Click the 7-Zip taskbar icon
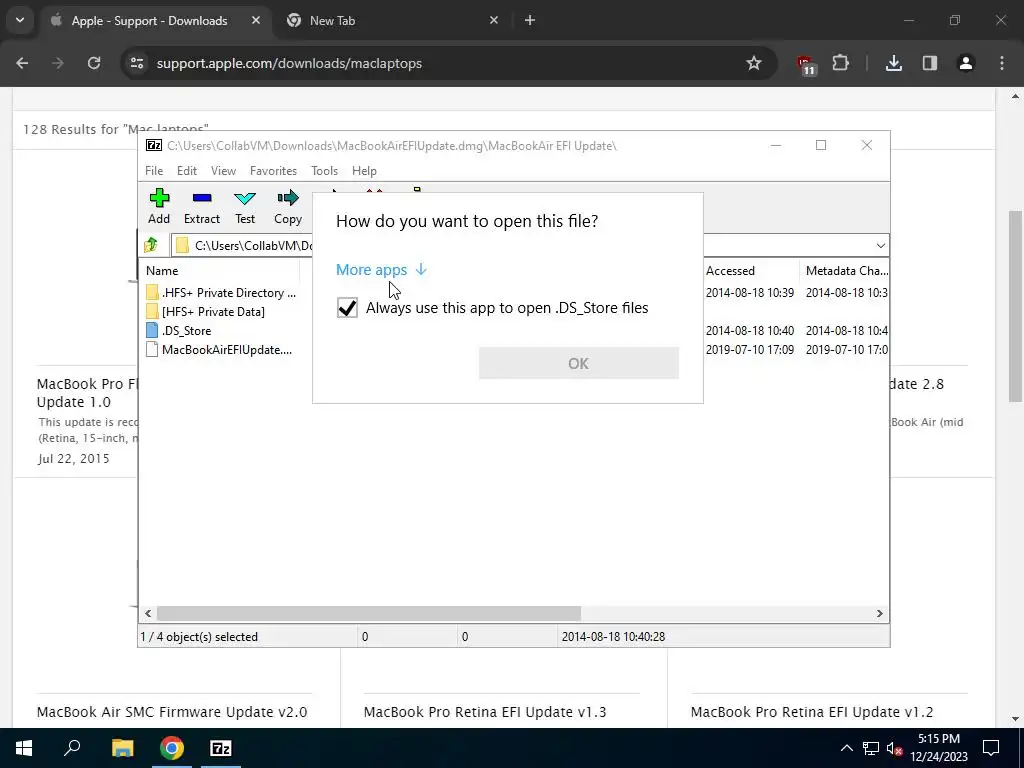Screen dimensions: 1024x768 coord(221,748)
